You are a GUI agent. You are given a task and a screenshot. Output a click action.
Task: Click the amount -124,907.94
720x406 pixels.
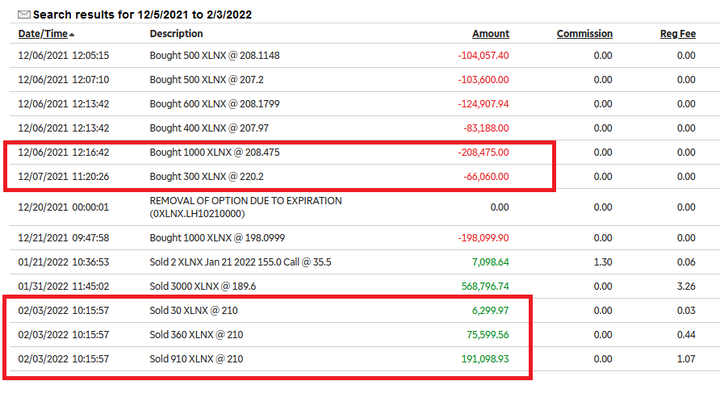483,104
